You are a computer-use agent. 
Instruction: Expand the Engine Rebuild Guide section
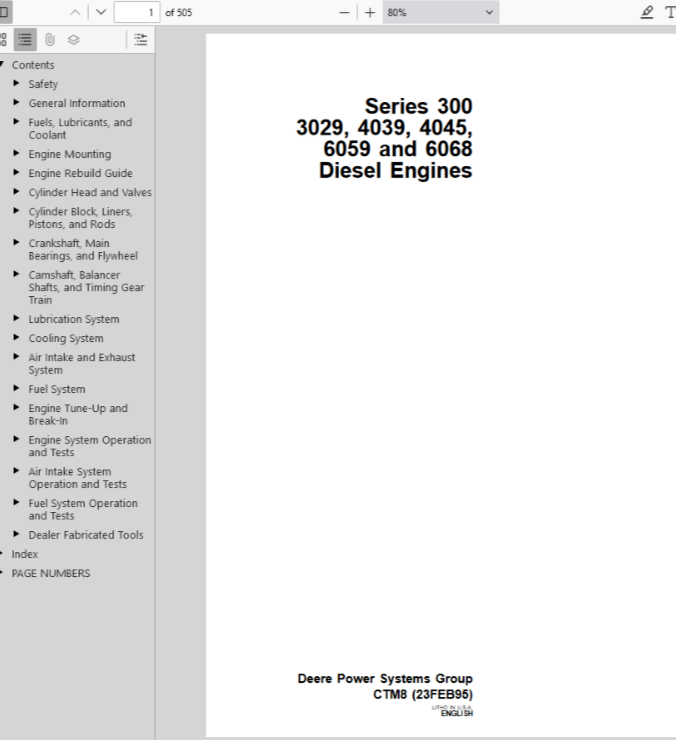[x=17, y=173]
